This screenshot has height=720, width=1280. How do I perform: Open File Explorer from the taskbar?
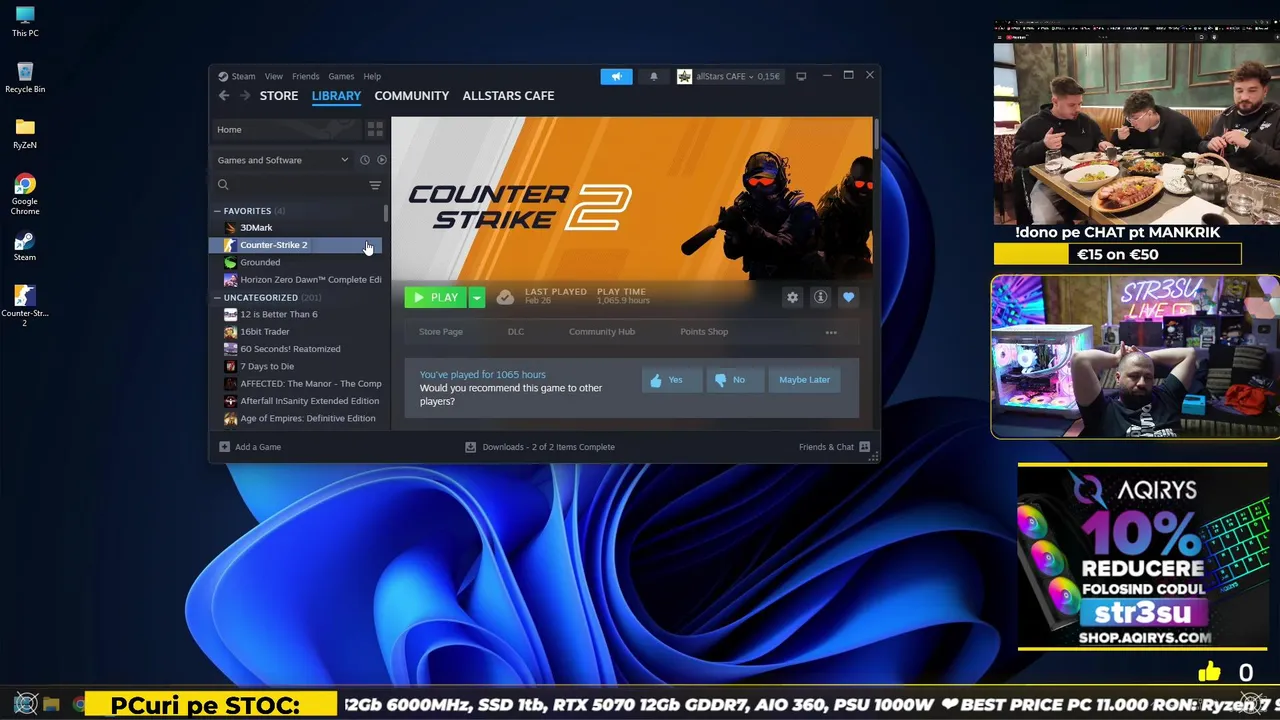(x=52, y=705)
